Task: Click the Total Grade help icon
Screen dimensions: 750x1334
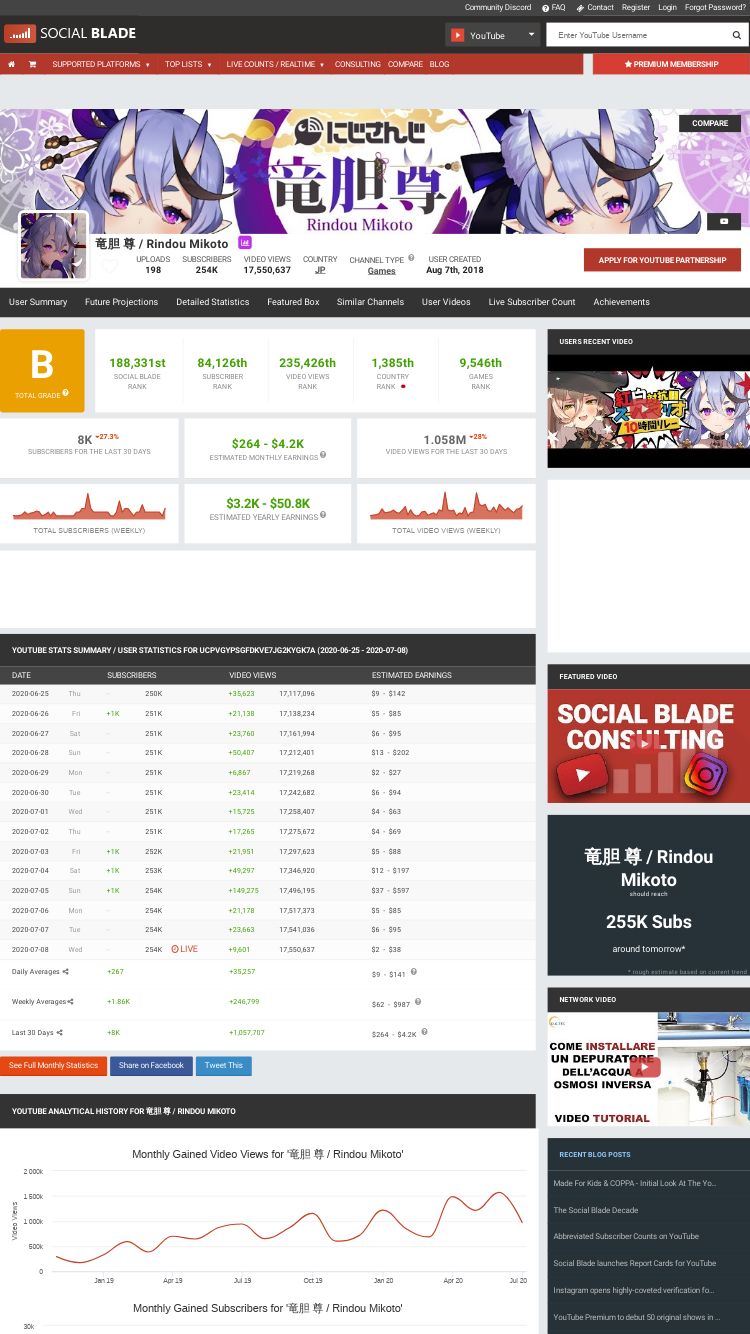Action: click(x=66, y=393)
